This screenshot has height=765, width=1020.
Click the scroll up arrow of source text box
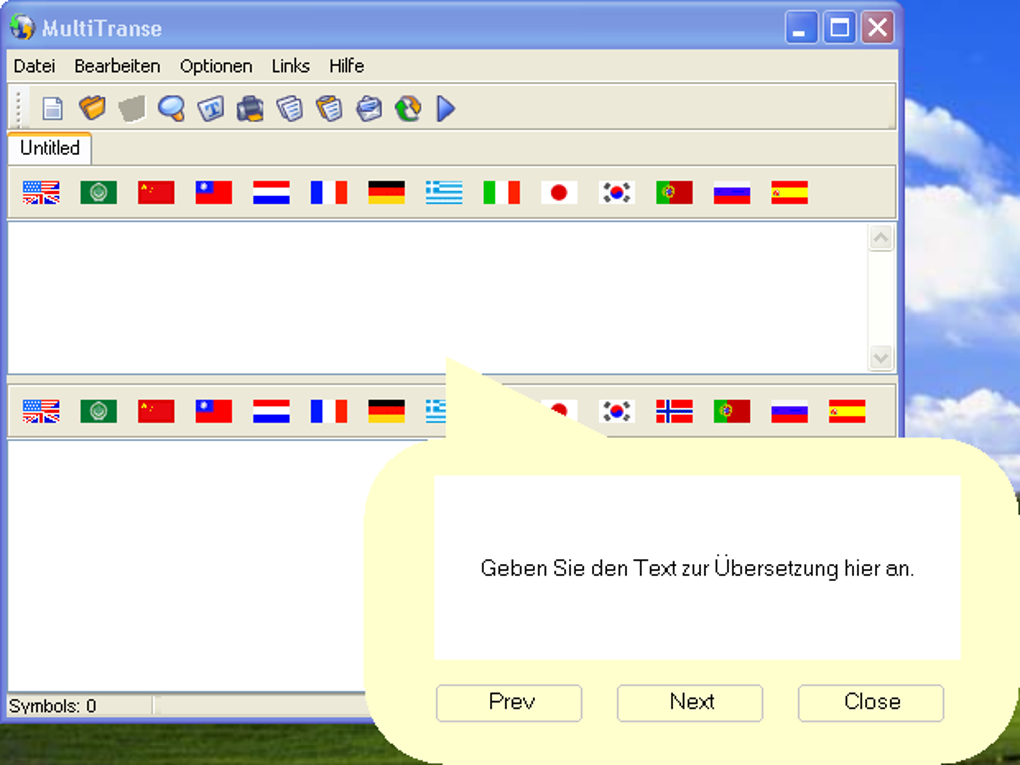tap(881, 238)
